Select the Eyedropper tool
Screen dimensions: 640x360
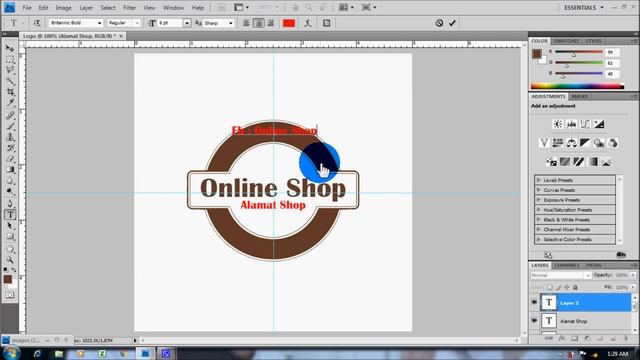[10, 103]
